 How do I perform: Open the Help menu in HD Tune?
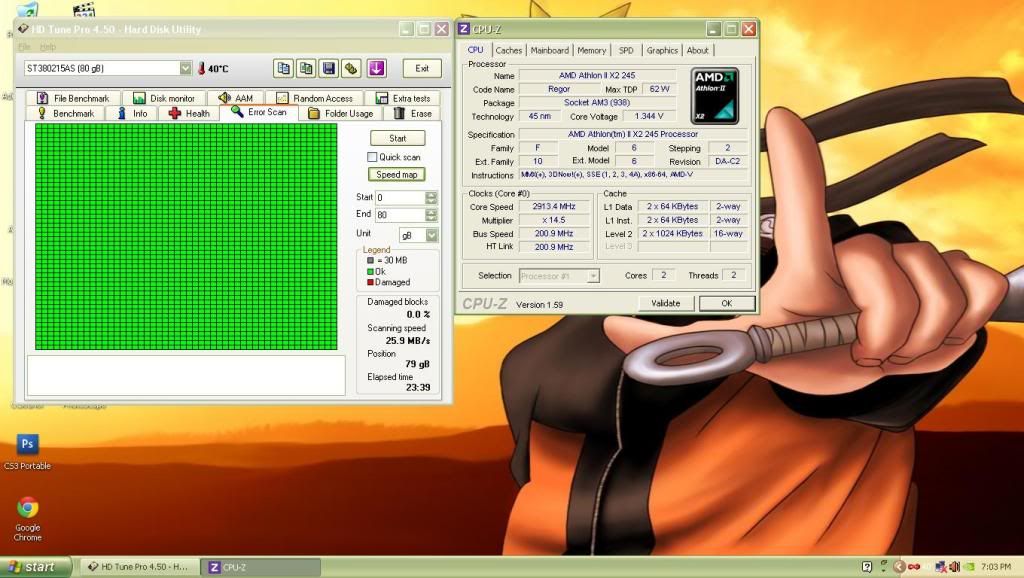[x=48, y=47]
